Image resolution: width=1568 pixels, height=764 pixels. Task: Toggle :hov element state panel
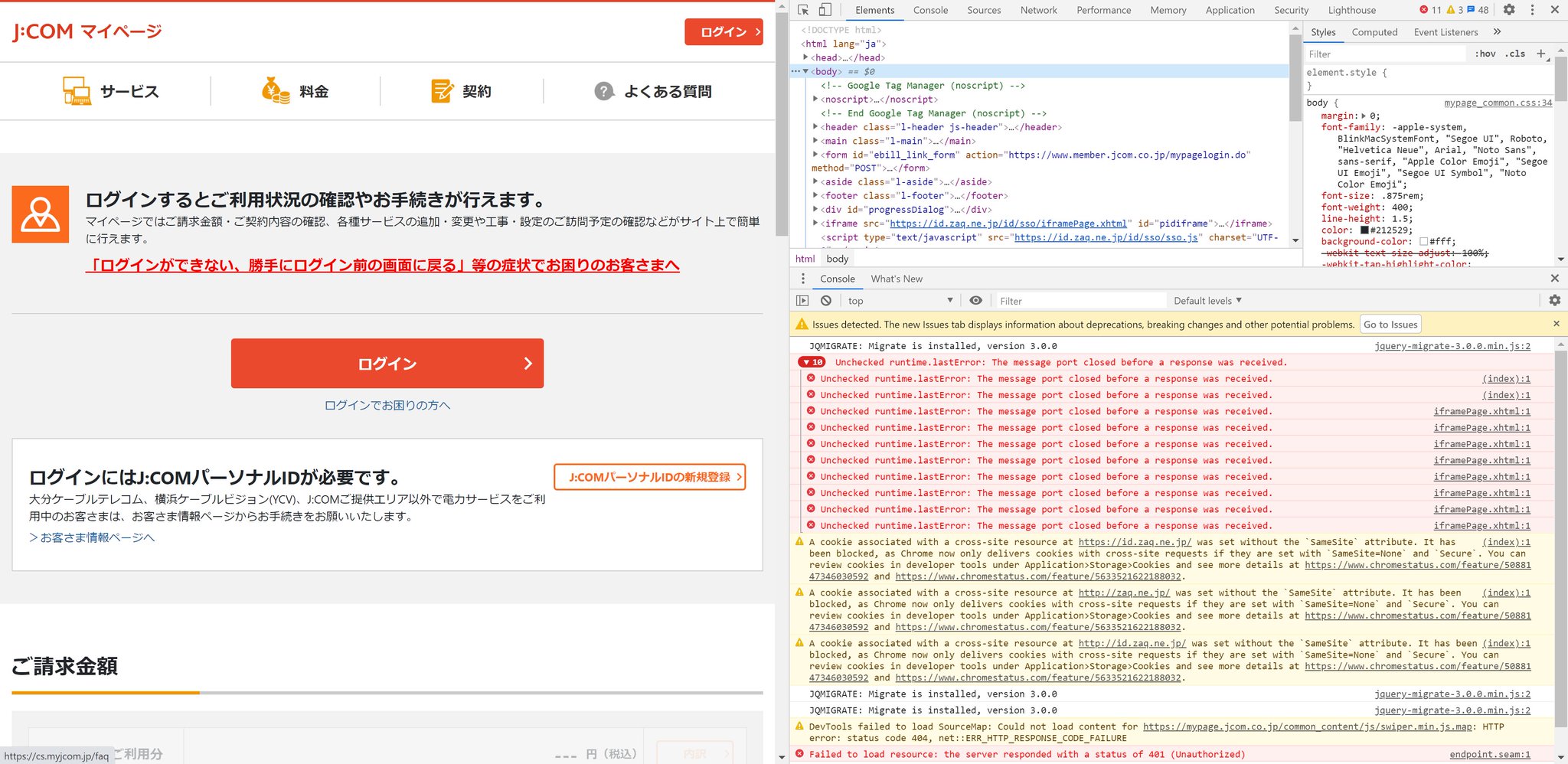(x=1485, y=54)
